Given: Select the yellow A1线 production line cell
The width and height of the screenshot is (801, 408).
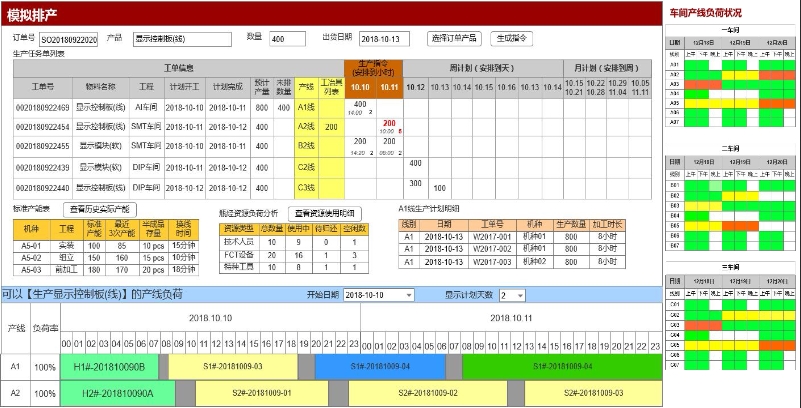Looking at the screenshot, I should (306, 107).
